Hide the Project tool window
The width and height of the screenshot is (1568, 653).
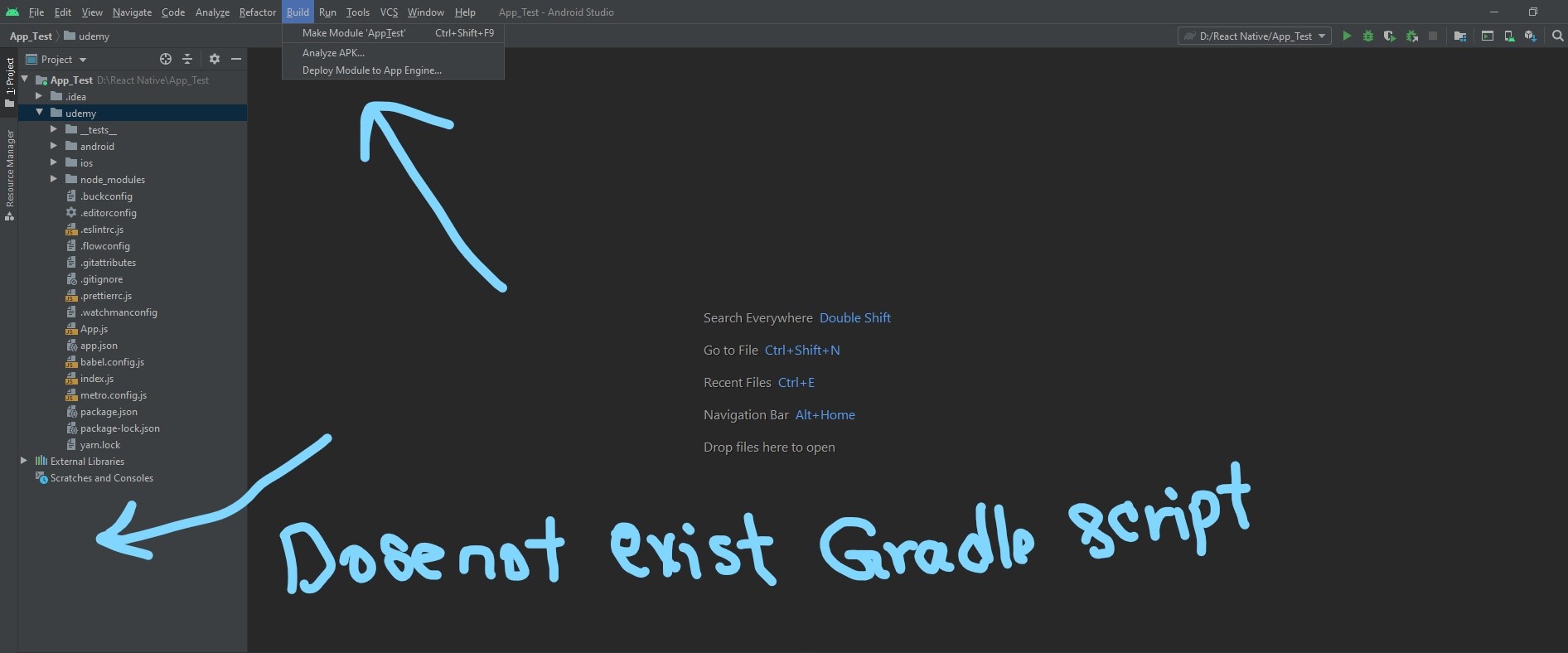point(236,59)
